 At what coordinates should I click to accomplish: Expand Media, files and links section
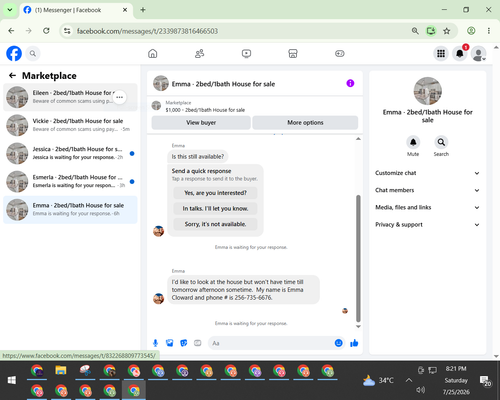click(x=427, y=207)
